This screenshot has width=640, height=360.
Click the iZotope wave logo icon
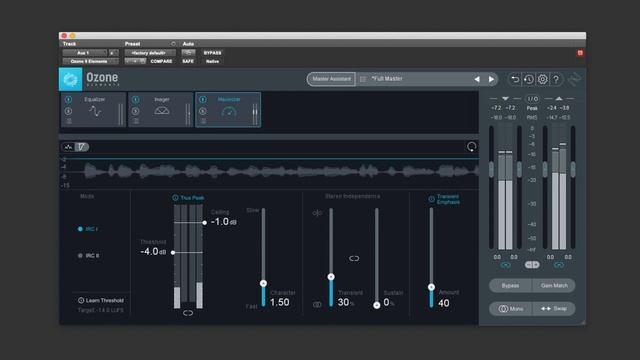pos(574,79)
